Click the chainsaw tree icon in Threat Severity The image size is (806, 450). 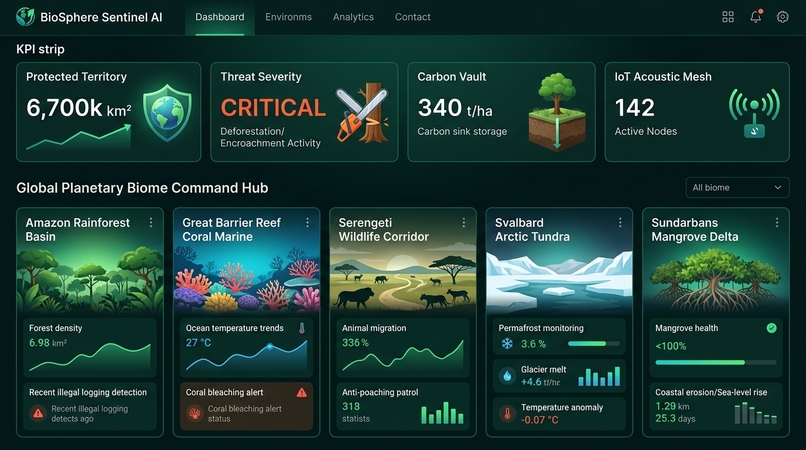(362, 113)
